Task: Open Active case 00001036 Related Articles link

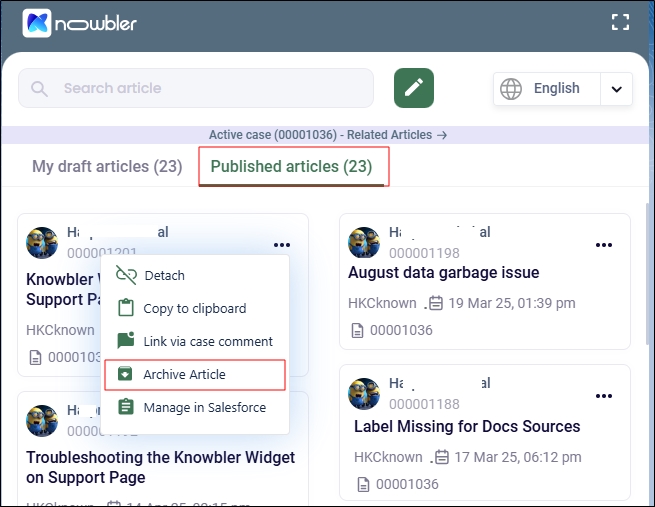Action: [328, 135]
